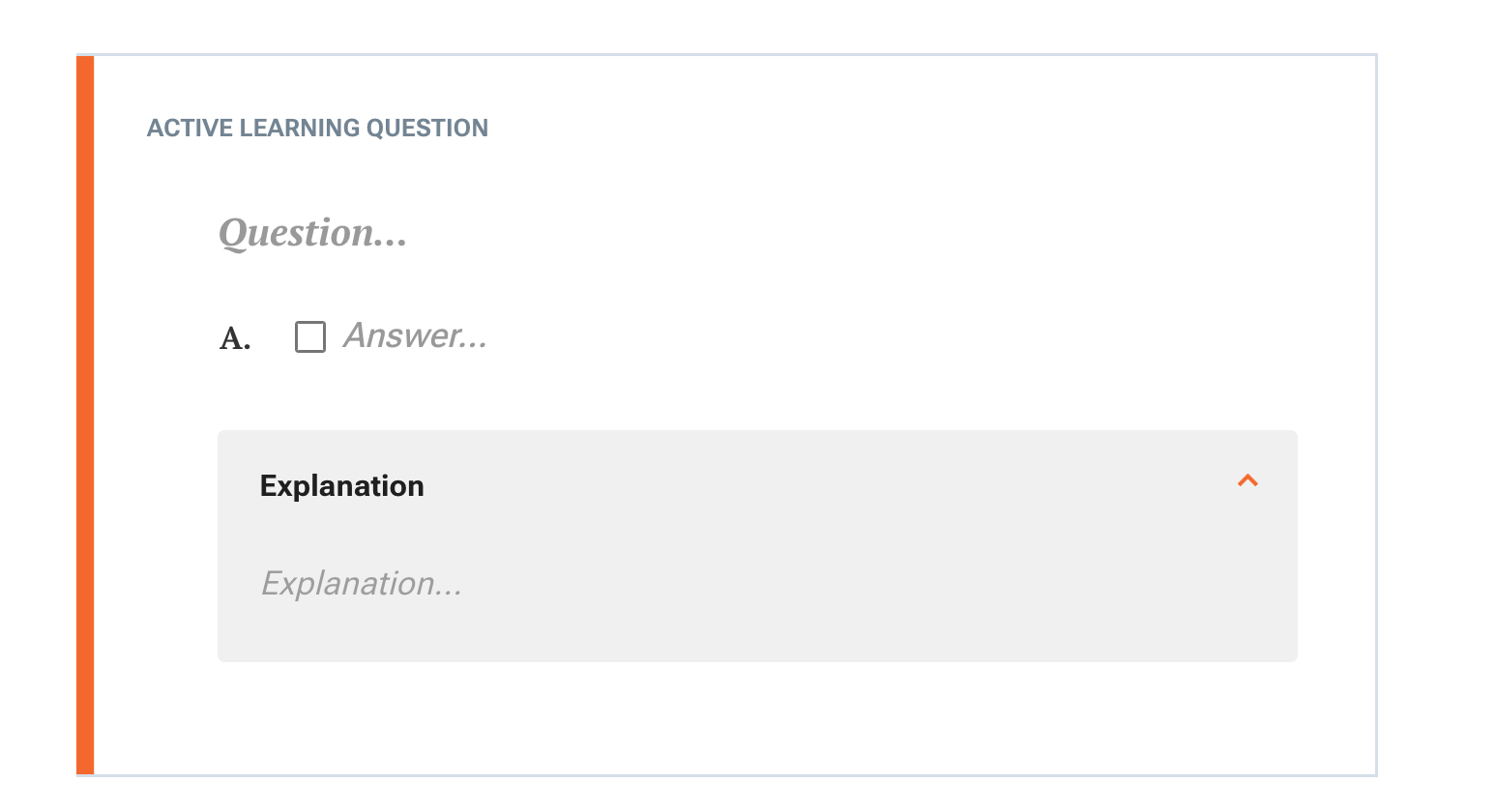
Task: Mark option A as the correct answer
Action: click(310, 337)
